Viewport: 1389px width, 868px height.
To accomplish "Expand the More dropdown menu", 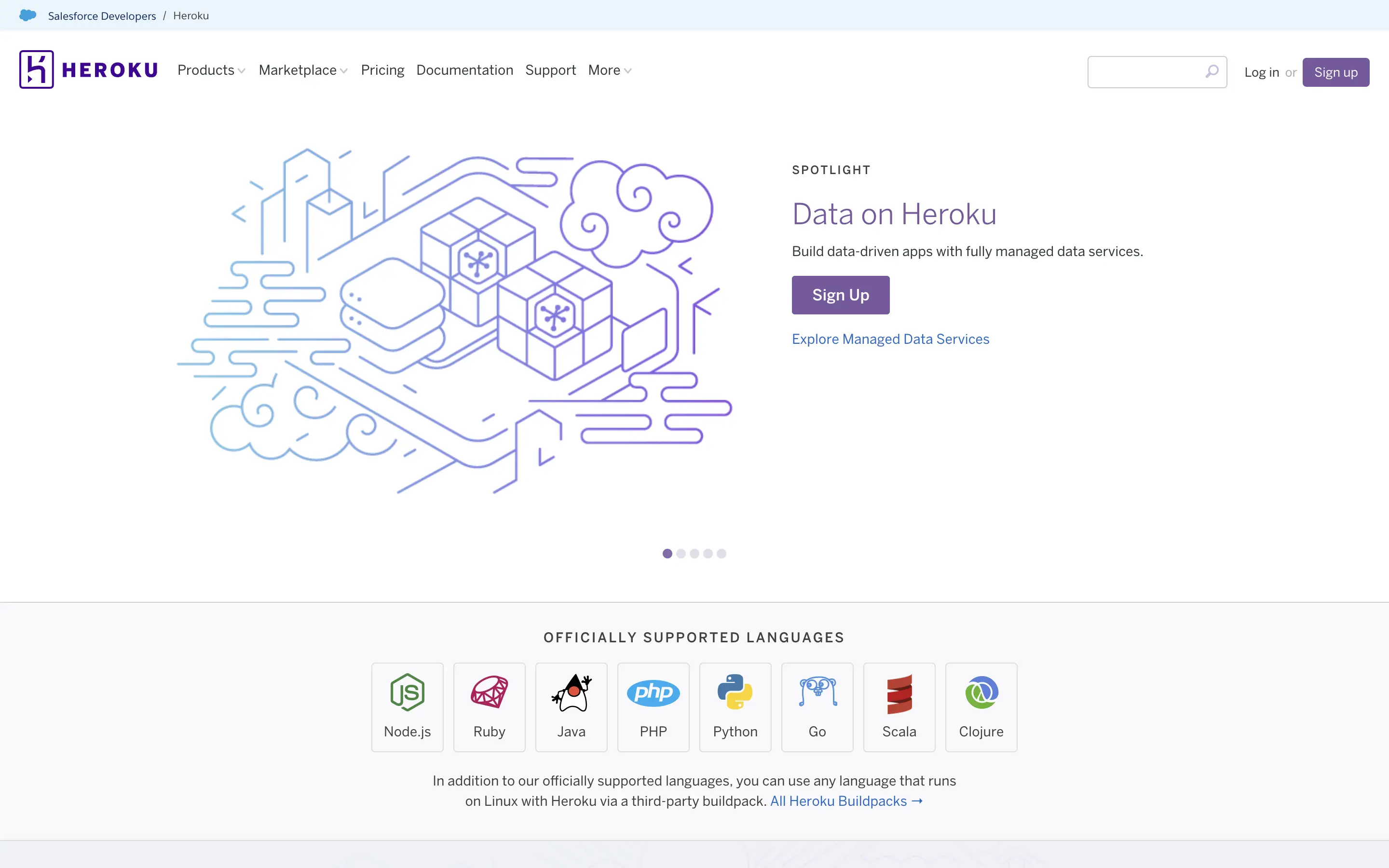I will (610, 70).
